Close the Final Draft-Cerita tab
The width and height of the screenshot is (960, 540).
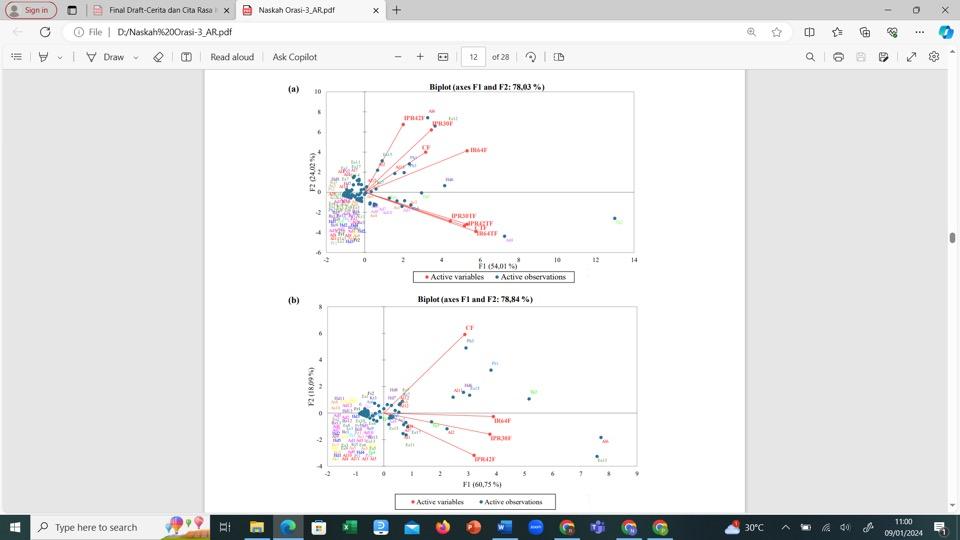click(x=227, y=10)
